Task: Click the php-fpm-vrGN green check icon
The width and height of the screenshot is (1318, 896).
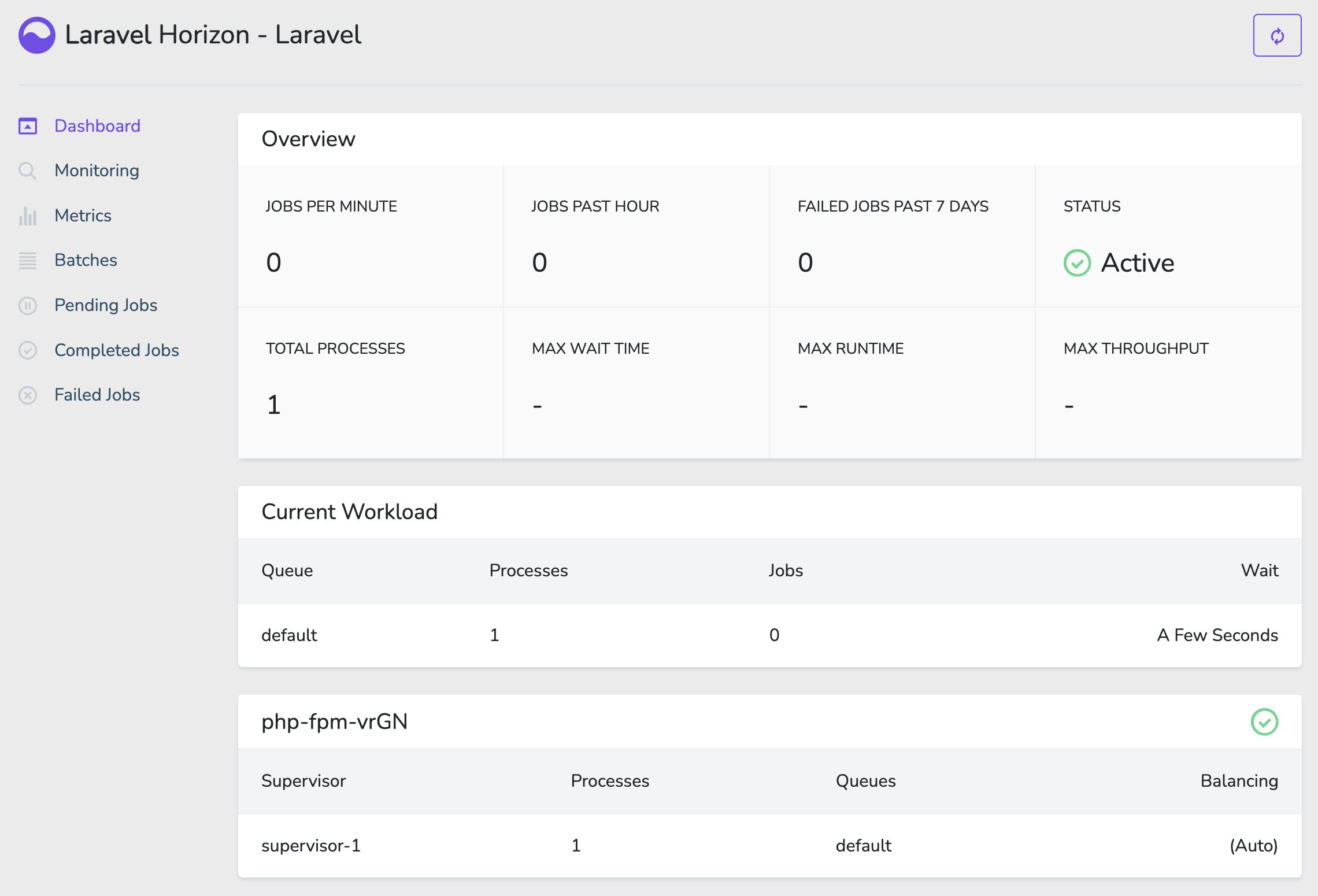Action: tap(1264, 722)
